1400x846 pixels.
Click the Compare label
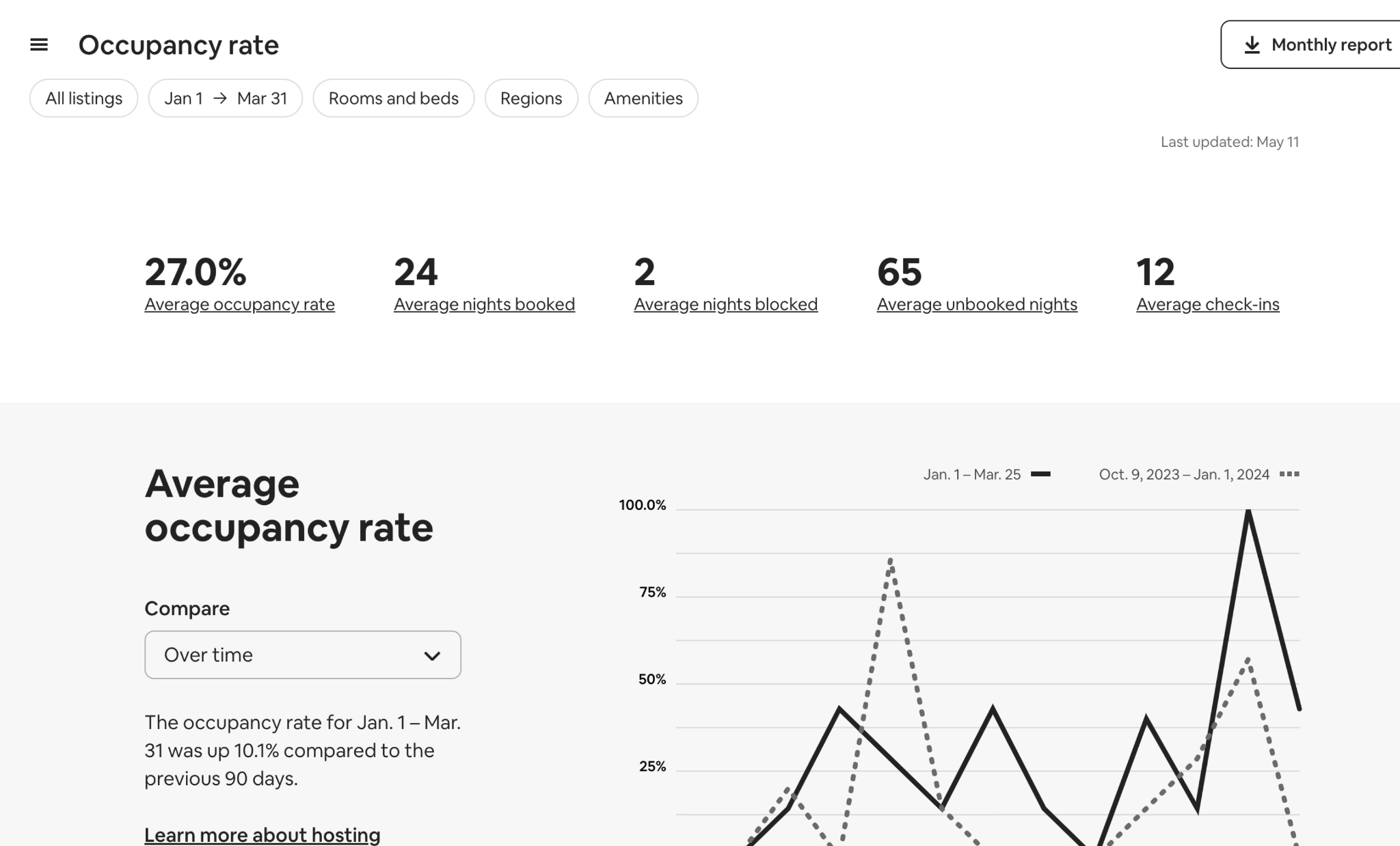coord(187,608)
